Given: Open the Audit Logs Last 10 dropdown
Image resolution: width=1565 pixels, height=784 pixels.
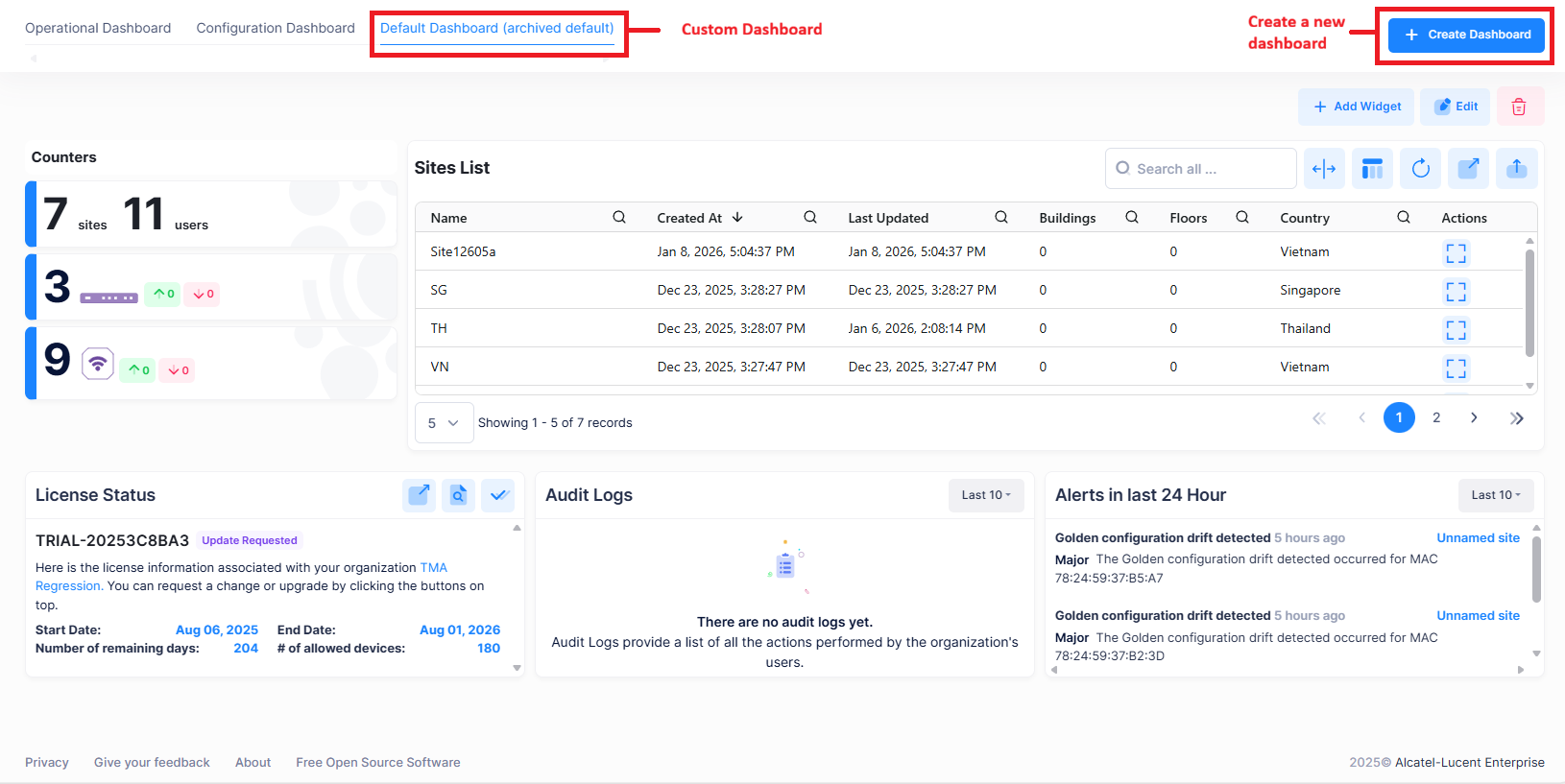Looking at the screenshot, I should 985,495.
